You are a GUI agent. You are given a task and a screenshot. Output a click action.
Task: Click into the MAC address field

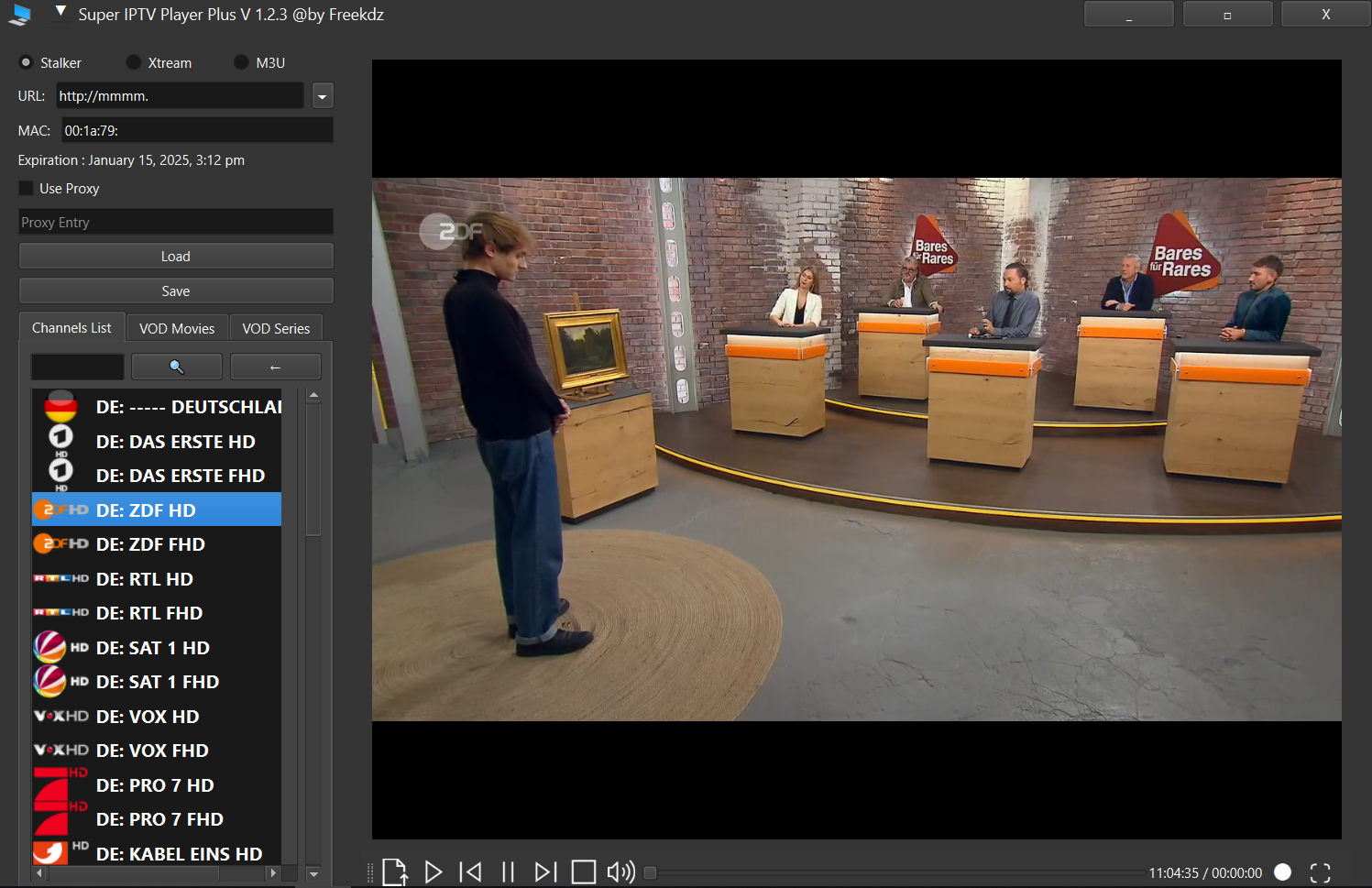197,130
